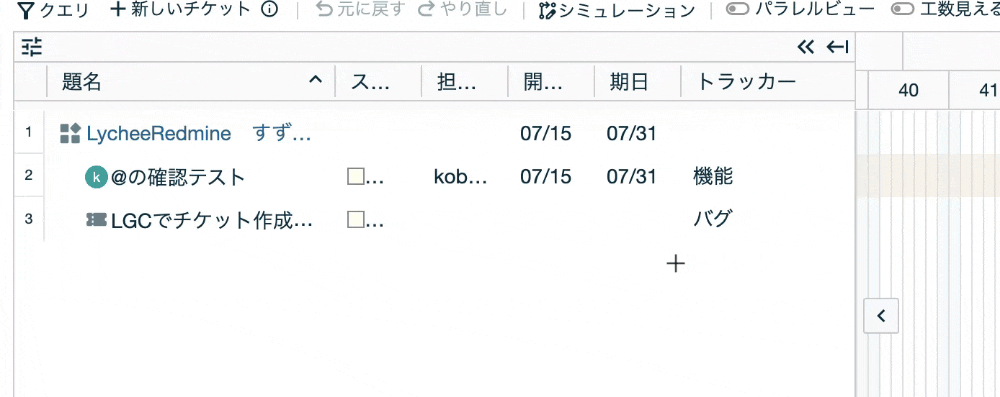Click the 元に戻す undo item
This screenshot has width=1000, height=397.
(361, 10)
